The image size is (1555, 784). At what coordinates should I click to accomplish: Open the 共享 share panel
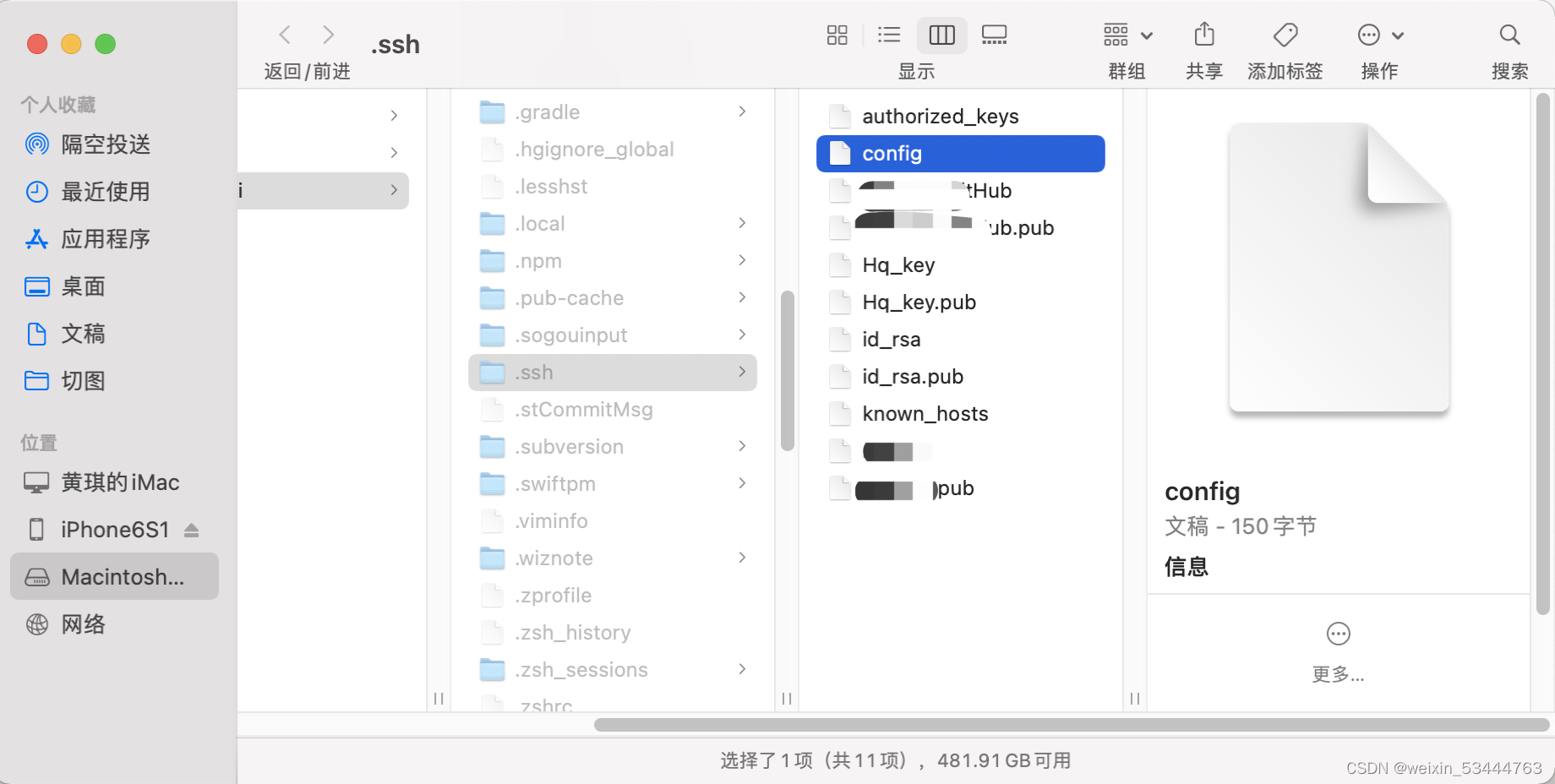[1203, 35]
